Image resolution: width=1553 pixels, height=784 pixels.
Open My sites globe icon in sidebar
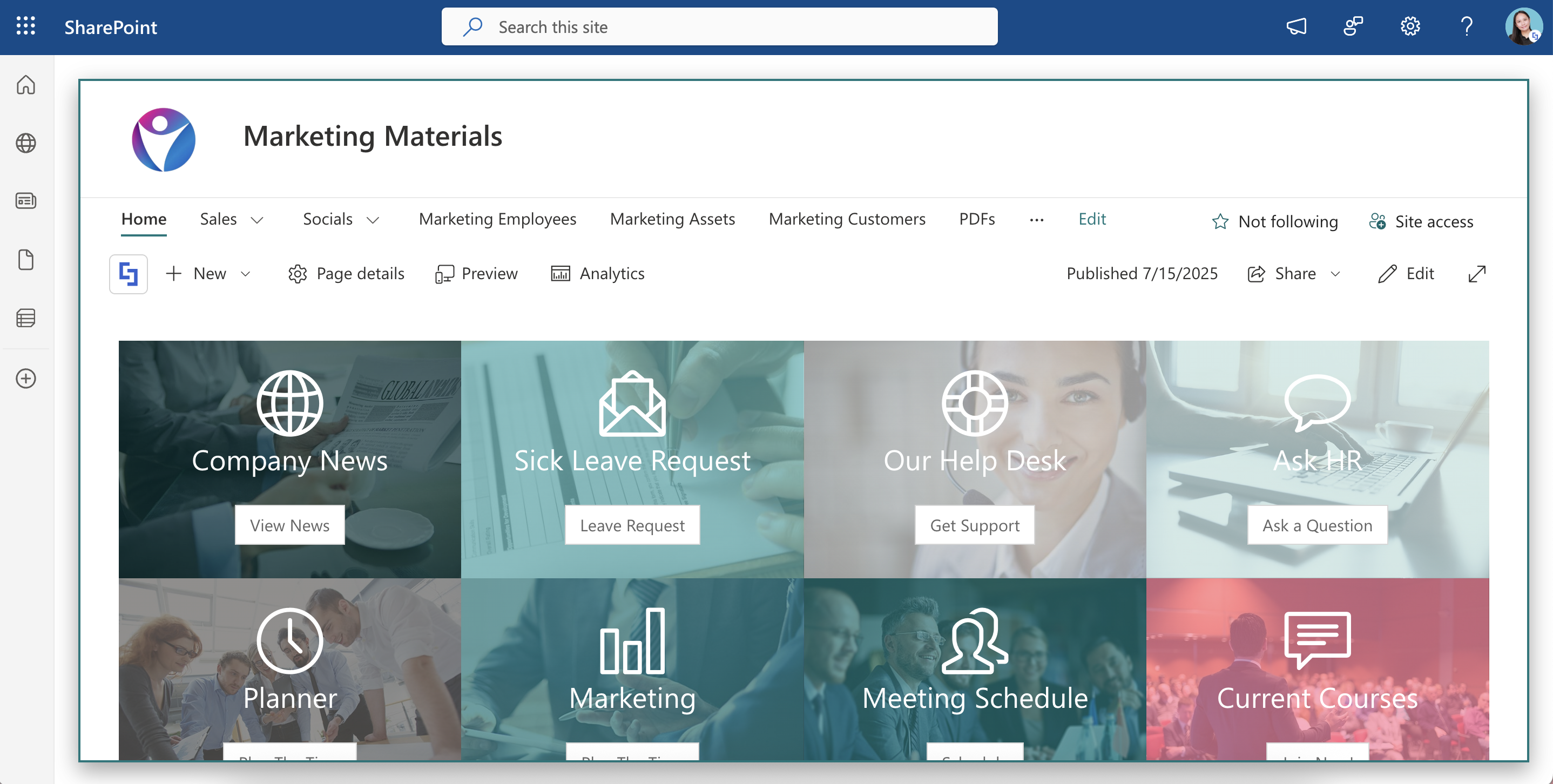[x=25, y=144]
